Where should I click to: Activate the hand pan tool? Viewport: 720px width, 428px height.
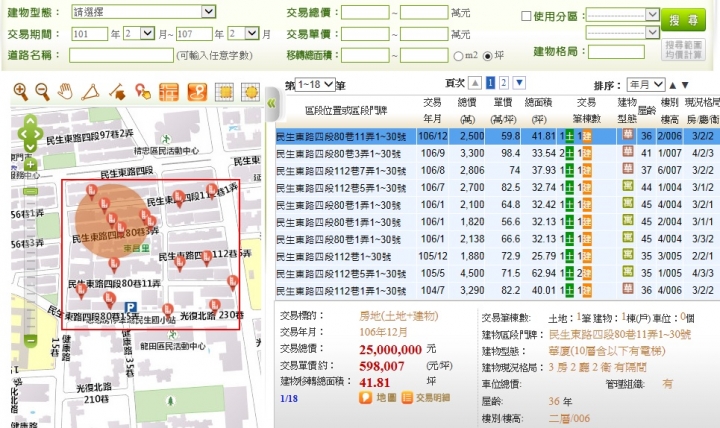pos(66,92)
